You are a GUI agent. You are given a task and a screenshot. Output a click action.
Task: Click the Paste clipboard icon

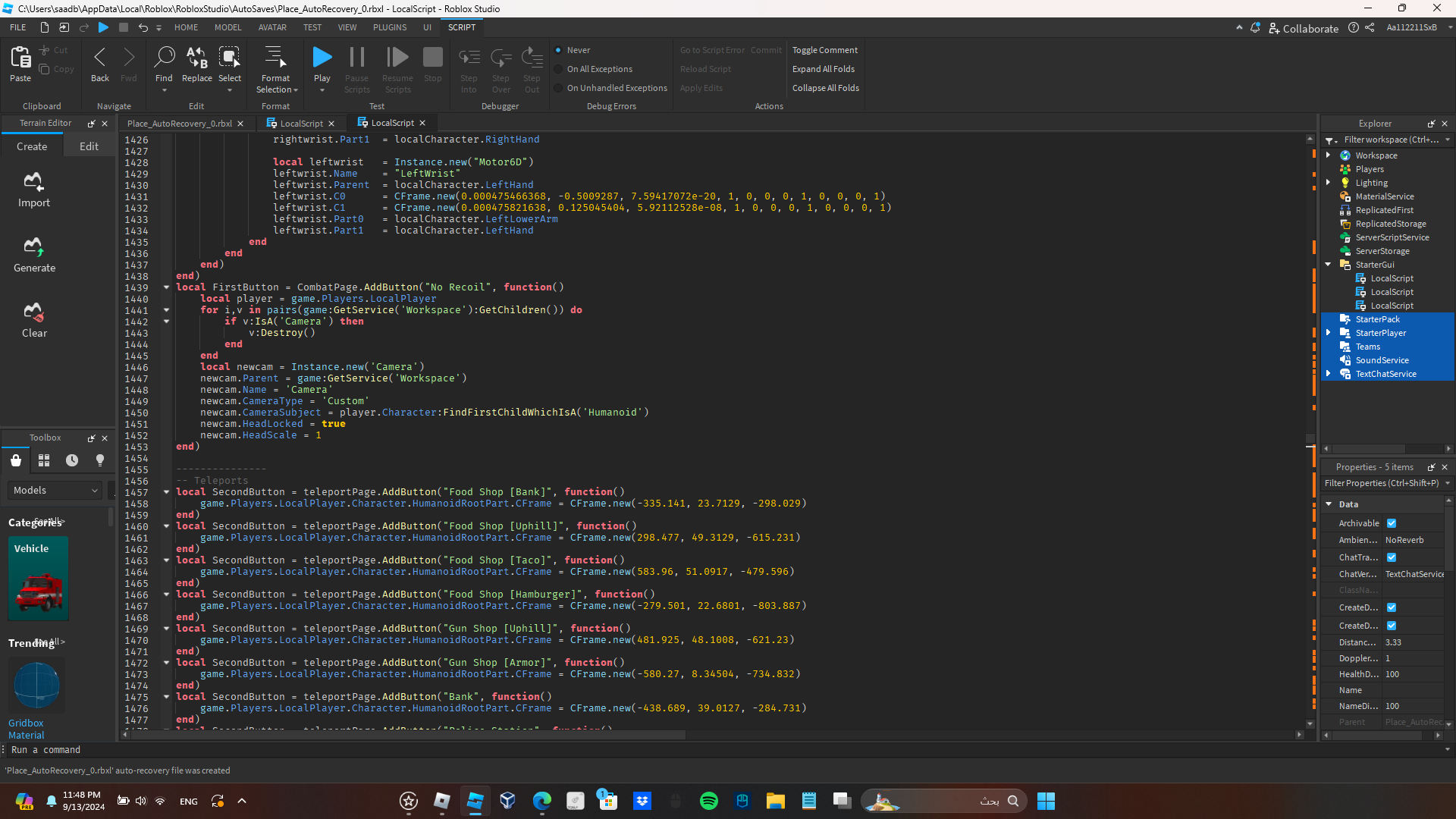click(x=20, y=58)
